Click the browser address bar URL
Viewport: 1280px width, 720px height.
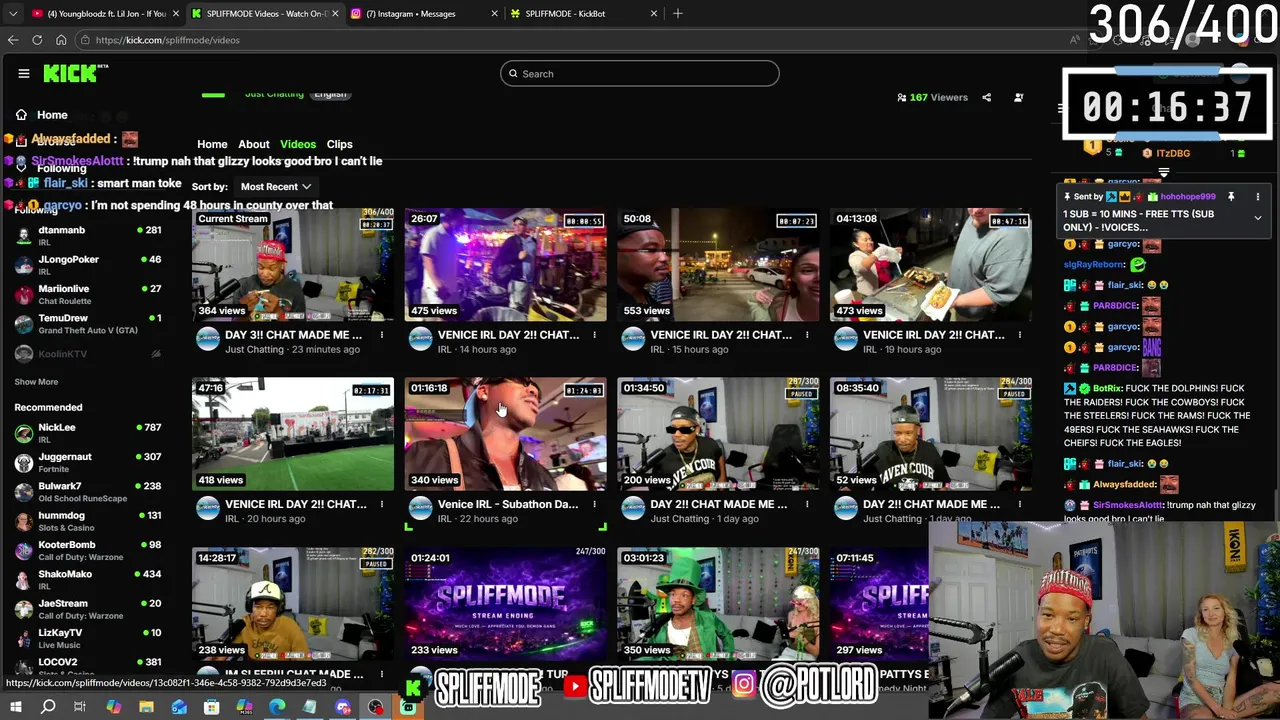point(168,40)
